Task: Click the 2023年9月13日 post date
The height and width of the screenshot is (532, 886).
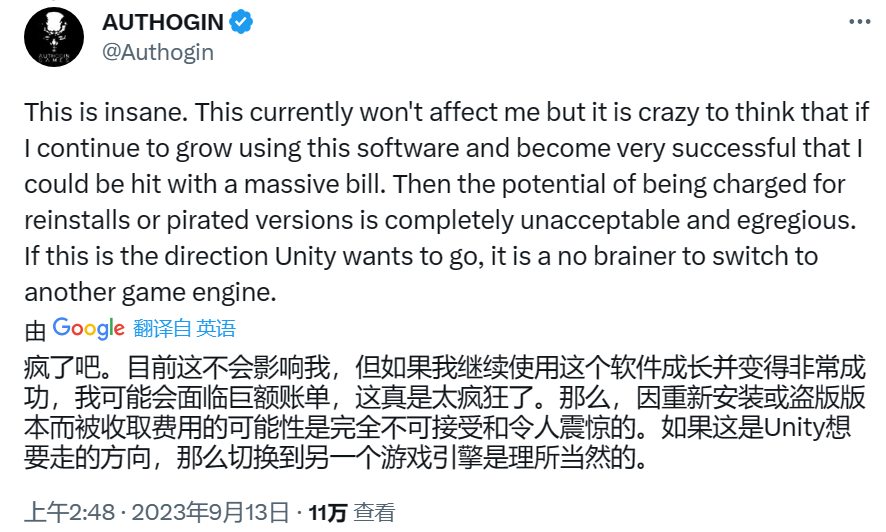Action: 218,513
